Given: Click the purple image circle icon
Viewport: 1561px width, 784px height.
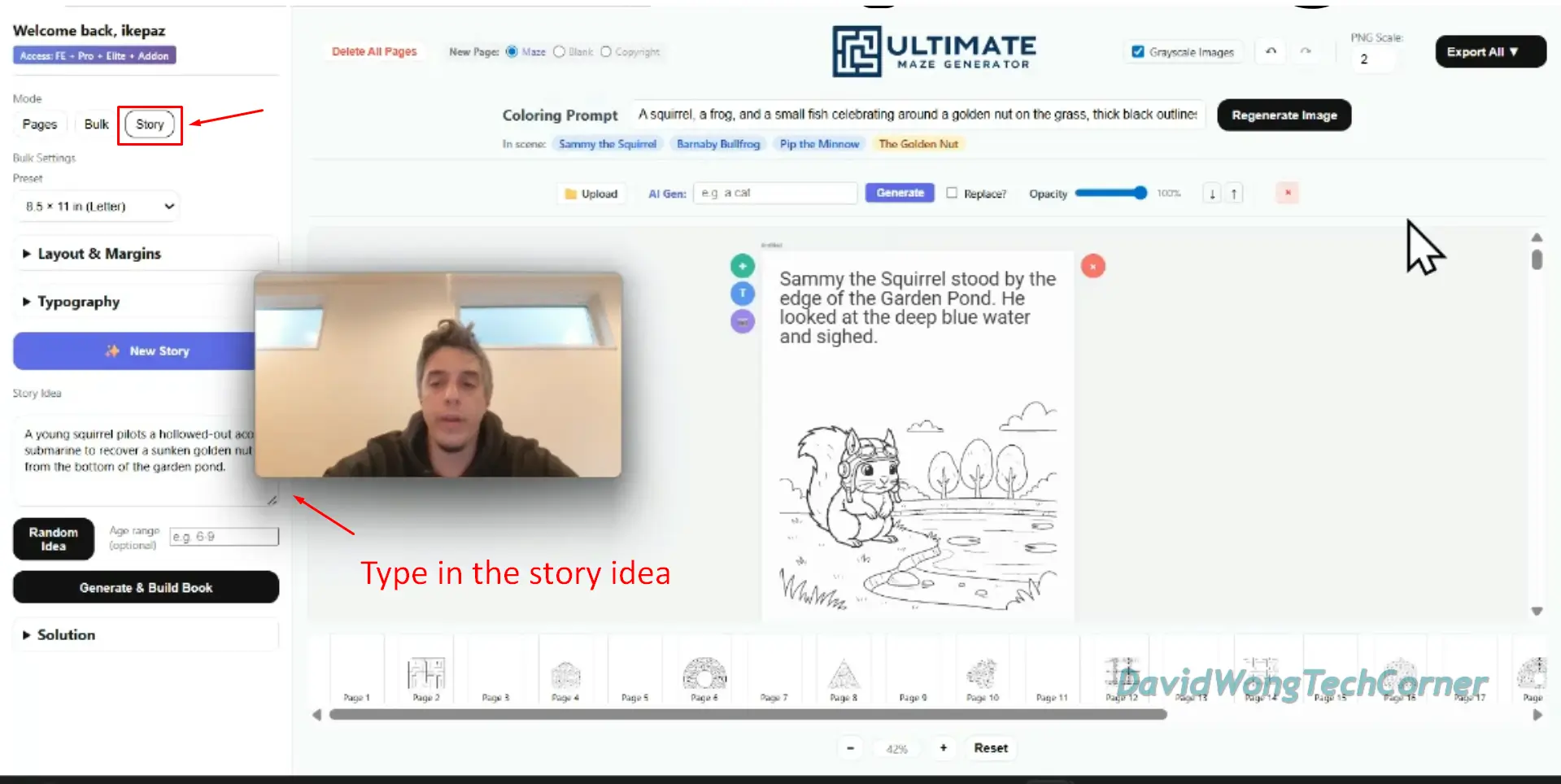Looking at the screenshot, I should (742, 321).
